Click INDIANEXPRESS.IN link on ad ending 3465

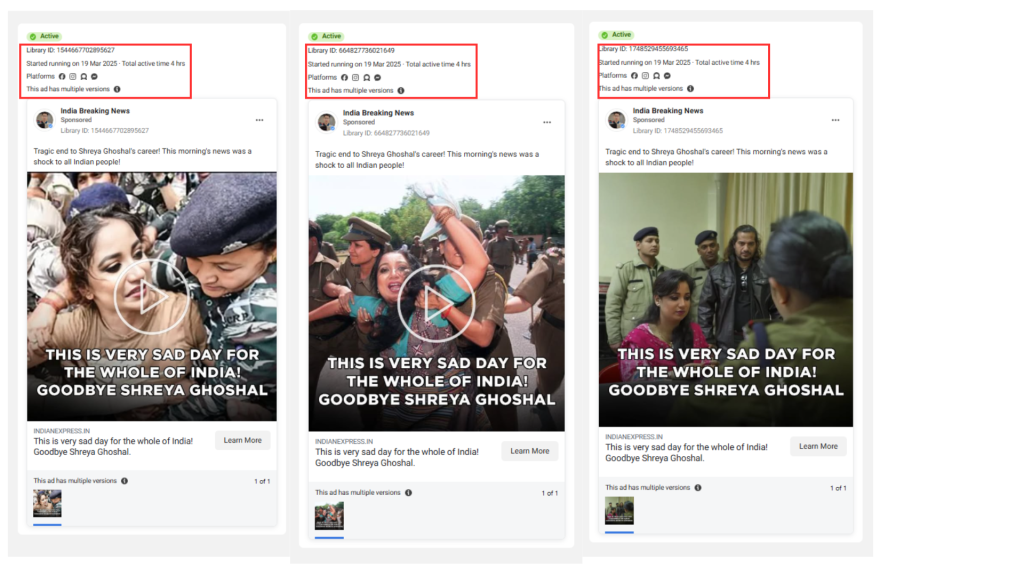633,436
